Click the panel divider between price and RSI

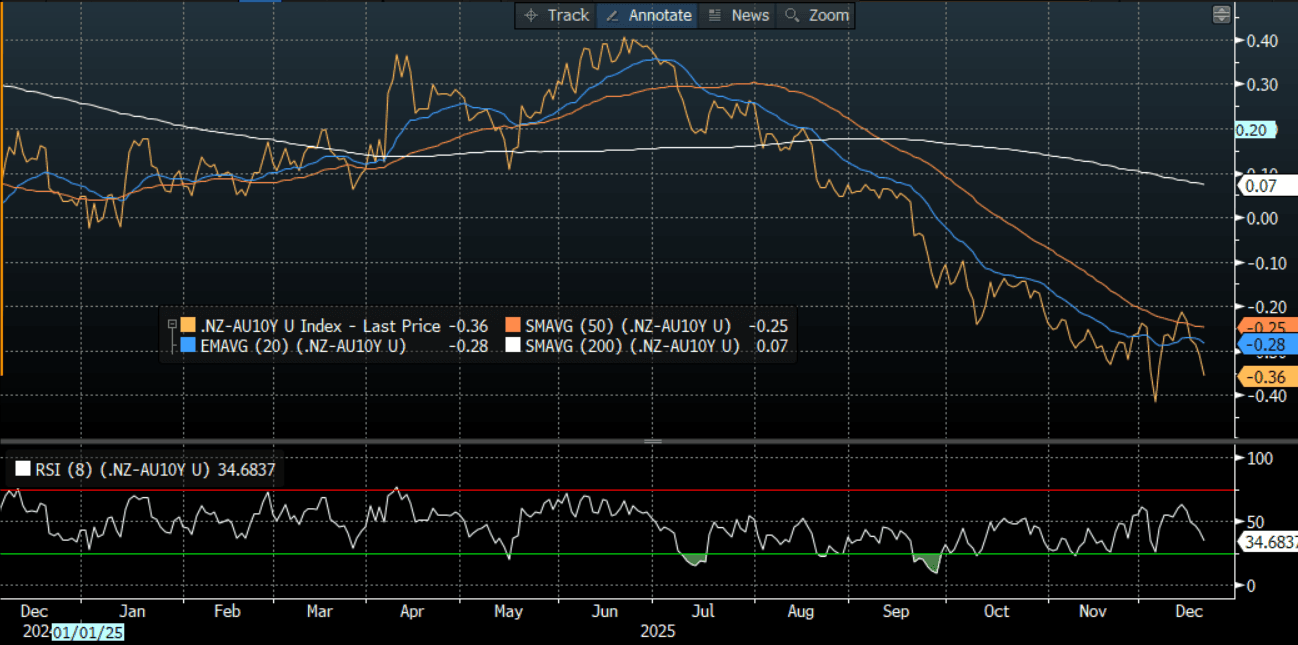(652, 441)
